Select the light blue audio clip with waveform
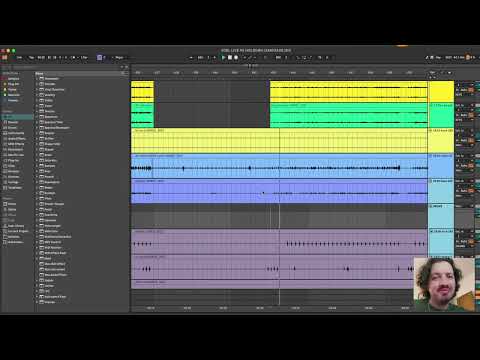This screenshot has width=480, height=360. tap(279, 166)
